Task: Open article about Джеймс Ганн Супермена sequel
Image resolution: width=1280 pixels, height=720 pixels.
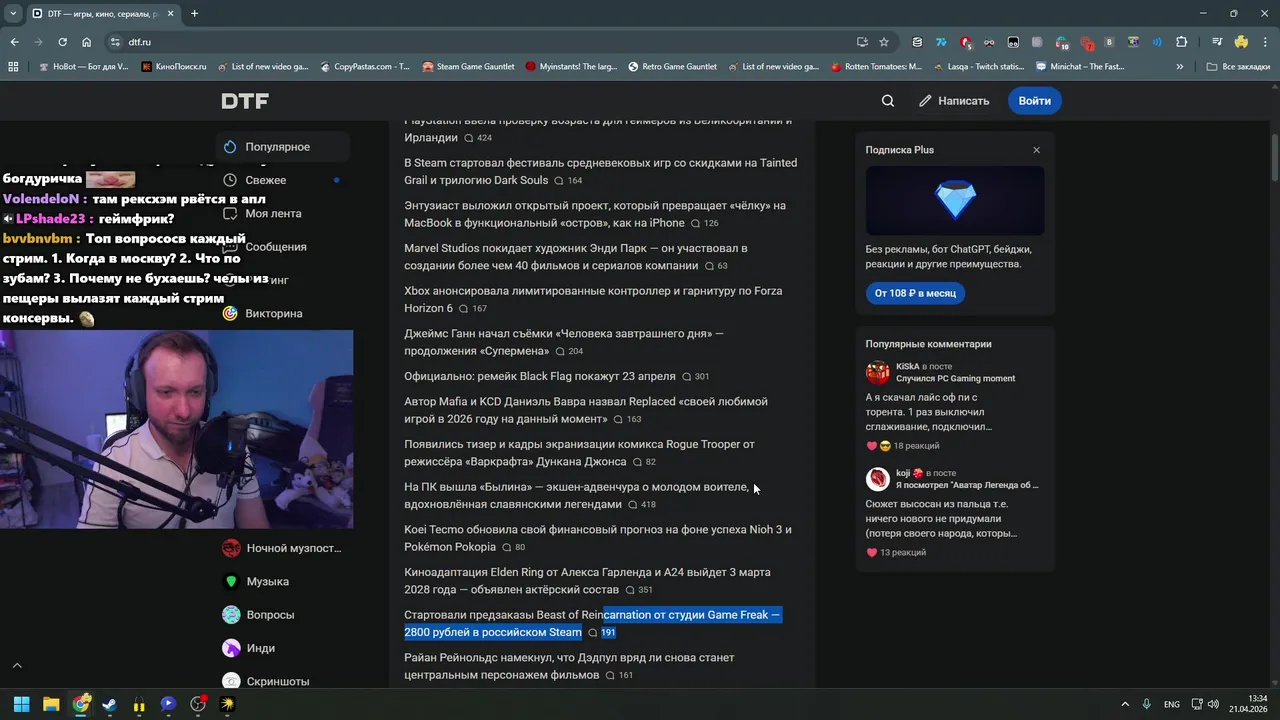Action: tap(564, 342)
